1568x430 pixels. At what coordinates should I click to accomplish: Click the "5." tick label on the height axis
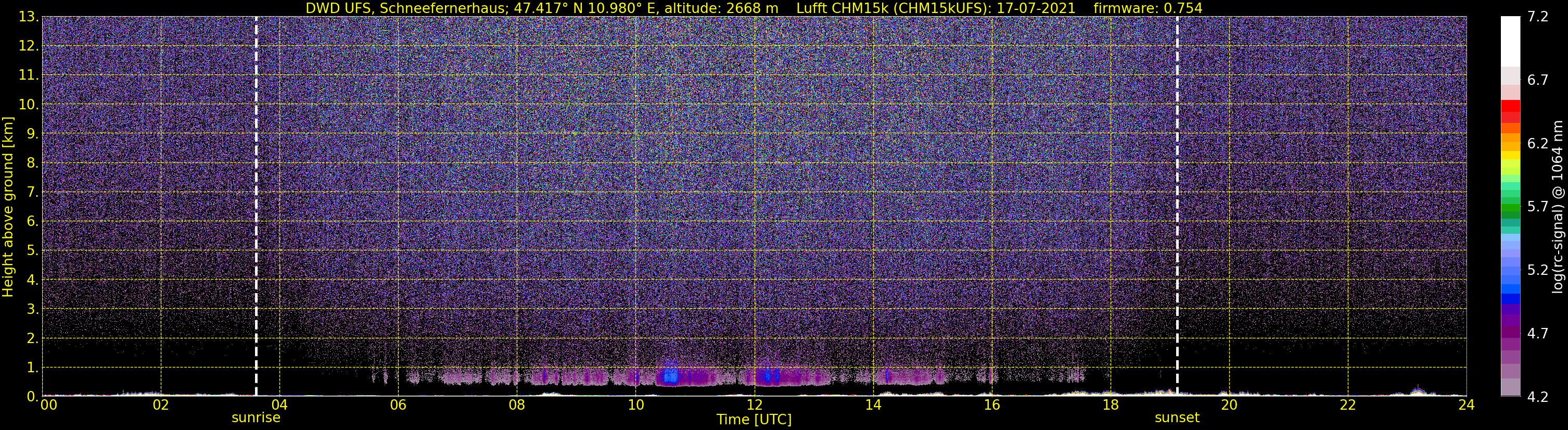pyautogui.click(x=33, y=251)
